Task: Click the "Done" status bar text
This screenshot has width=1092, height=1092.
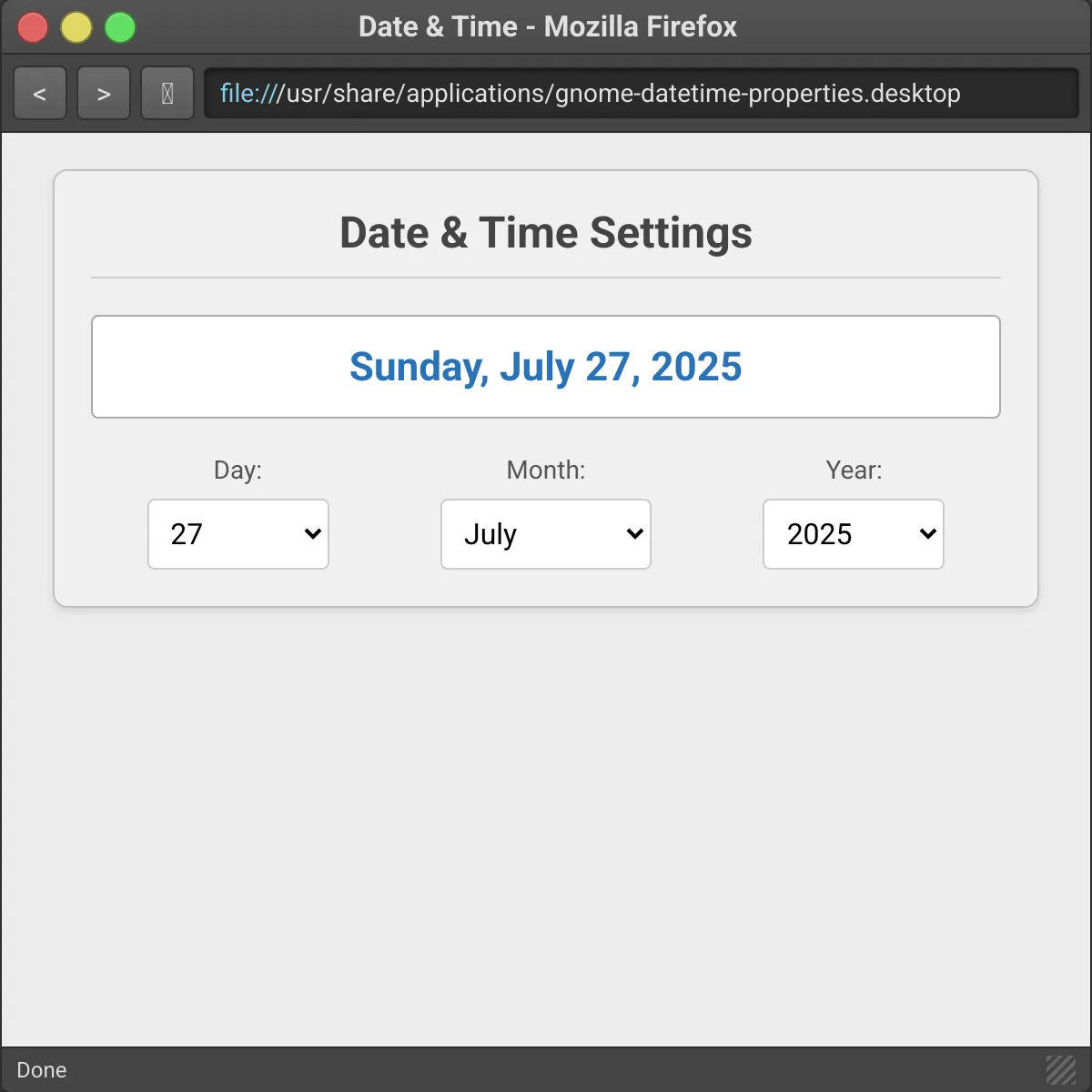Action: [42, 1070]
